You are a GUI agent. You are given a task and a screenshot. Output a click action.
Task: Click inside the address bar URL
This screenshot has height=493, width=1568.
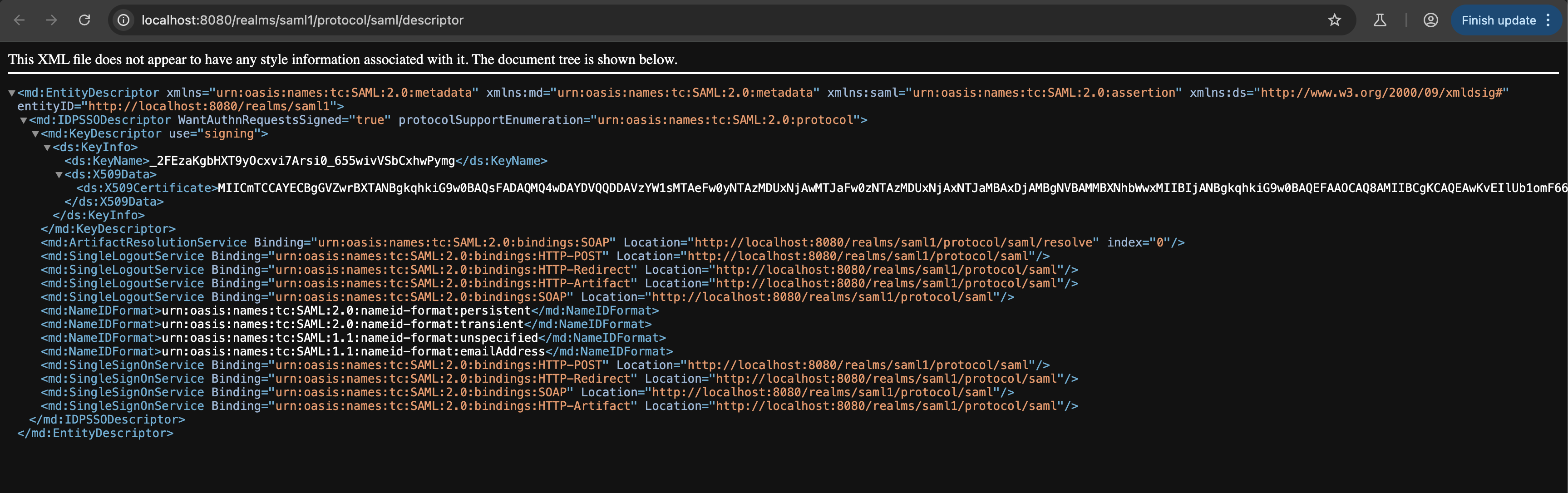pyautogui.click(x=301, y=20)
